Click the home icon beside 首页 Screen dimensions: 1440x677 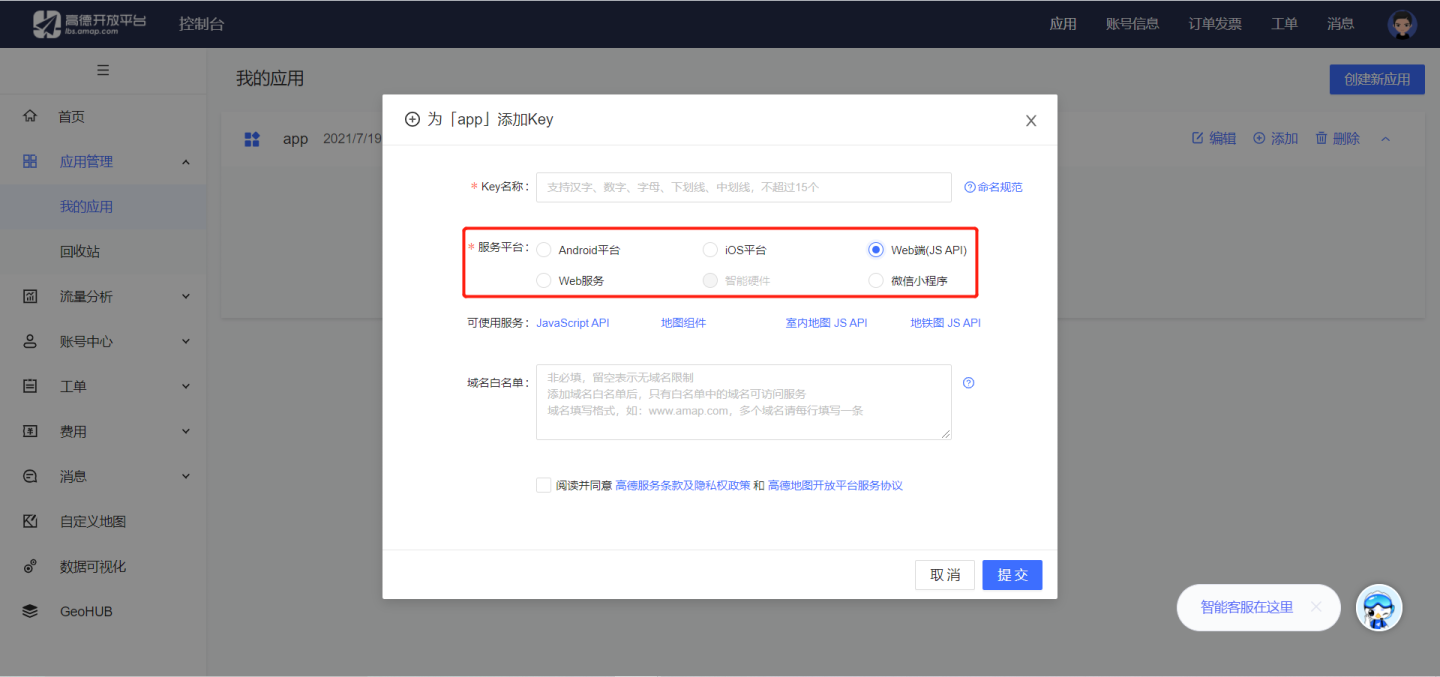30,116
